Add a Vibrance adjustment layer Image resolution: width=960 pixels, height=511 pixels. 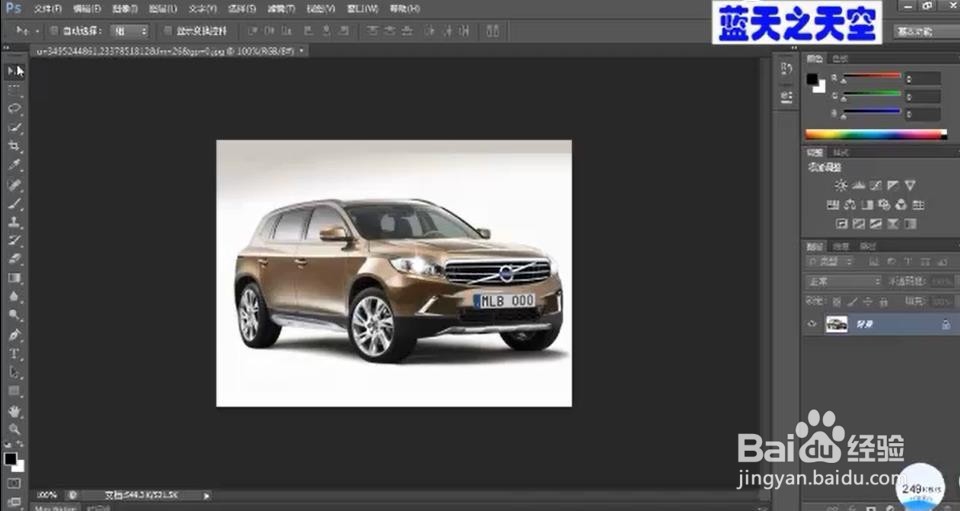click(x=910, y=185)
